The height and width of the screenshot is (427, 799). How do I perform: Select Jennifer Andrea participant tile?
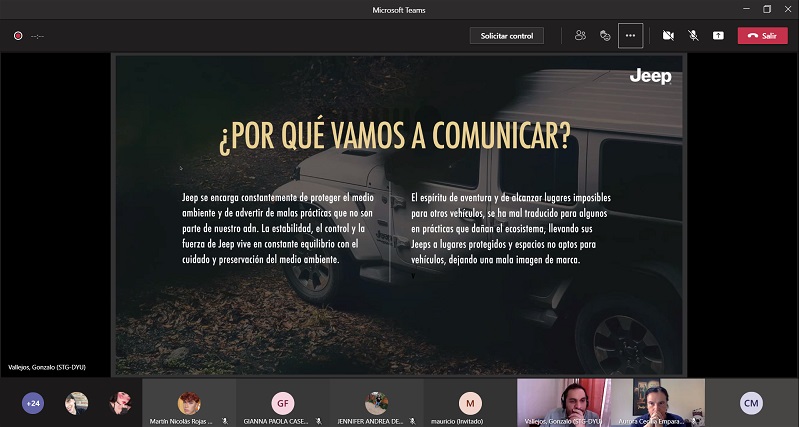click(377, 403)
